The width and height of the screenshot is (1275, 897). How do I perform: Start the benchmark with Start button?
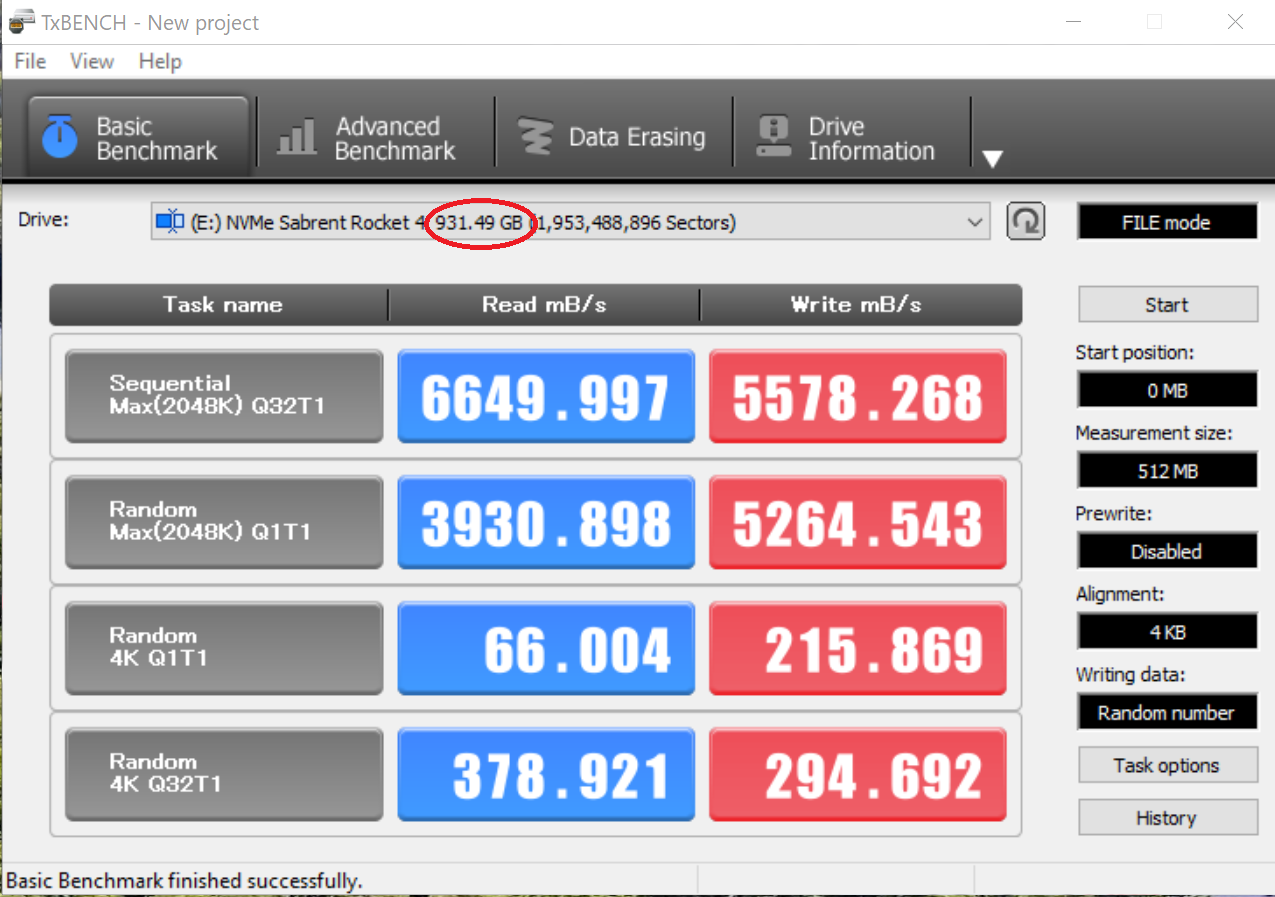[x=1166, y=305]
